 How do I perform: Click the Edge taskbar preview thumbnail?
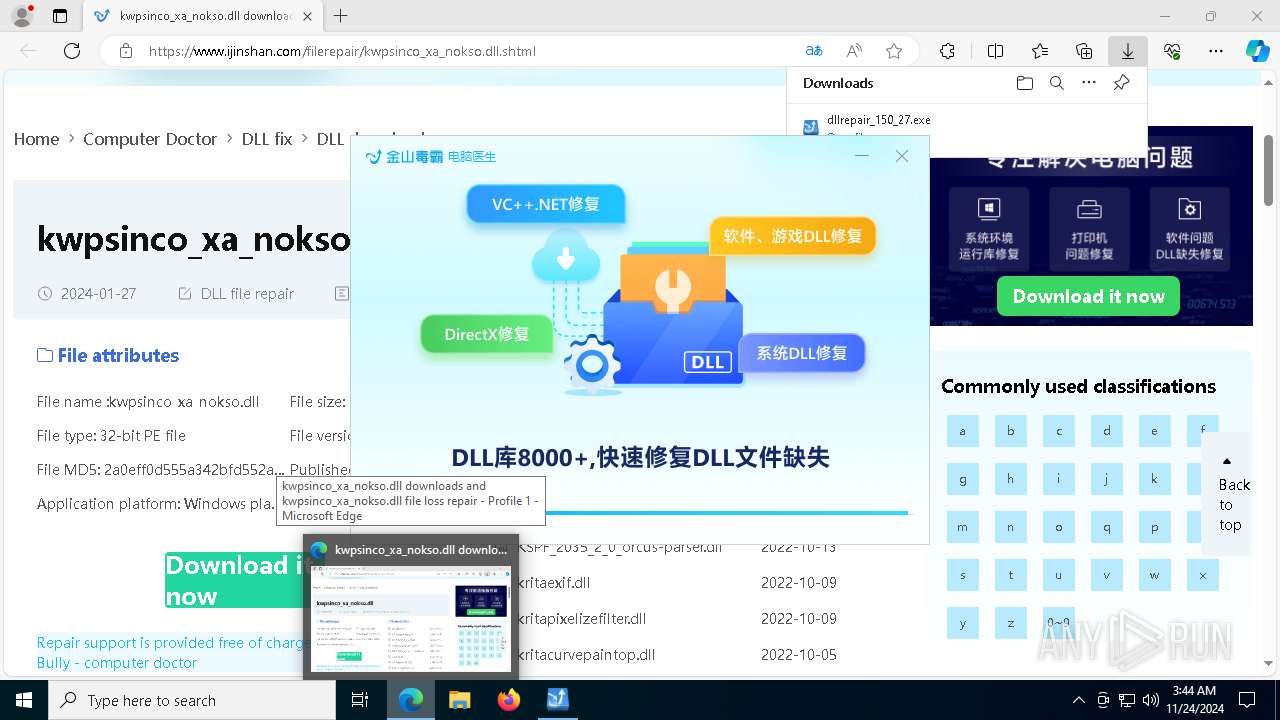(x=411, y=617)
